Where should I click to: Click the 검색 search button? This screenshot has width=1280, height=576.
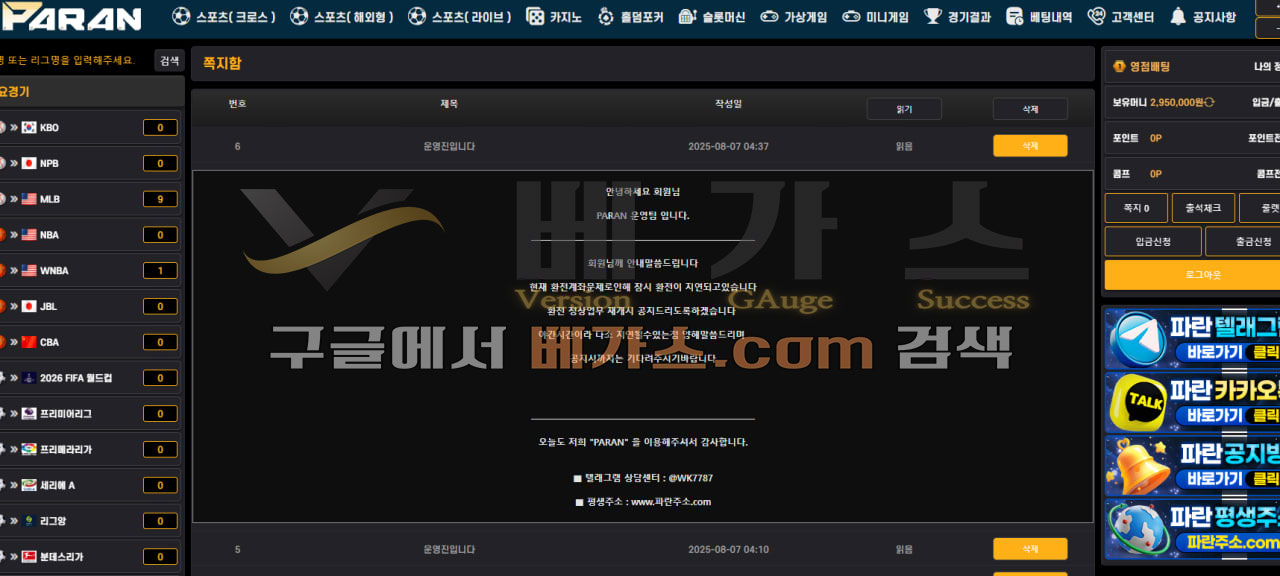coord(169,61)
